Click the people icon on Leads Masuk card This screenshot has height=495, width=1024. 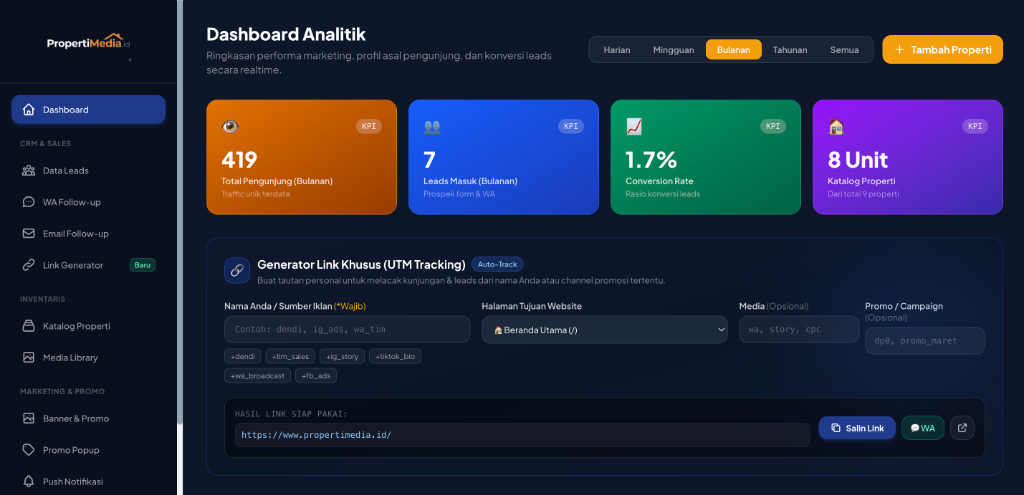coord(432,127)
